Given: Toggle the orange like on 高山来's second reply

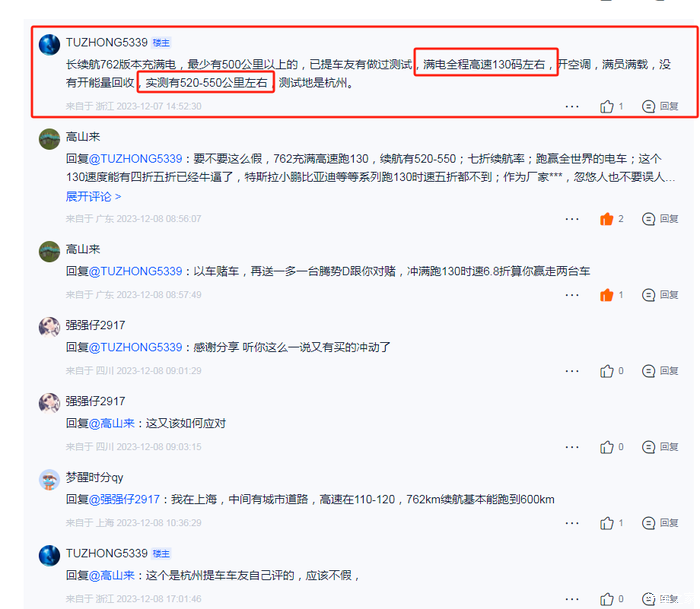Looking at the screenshot, I should (607, 295).
